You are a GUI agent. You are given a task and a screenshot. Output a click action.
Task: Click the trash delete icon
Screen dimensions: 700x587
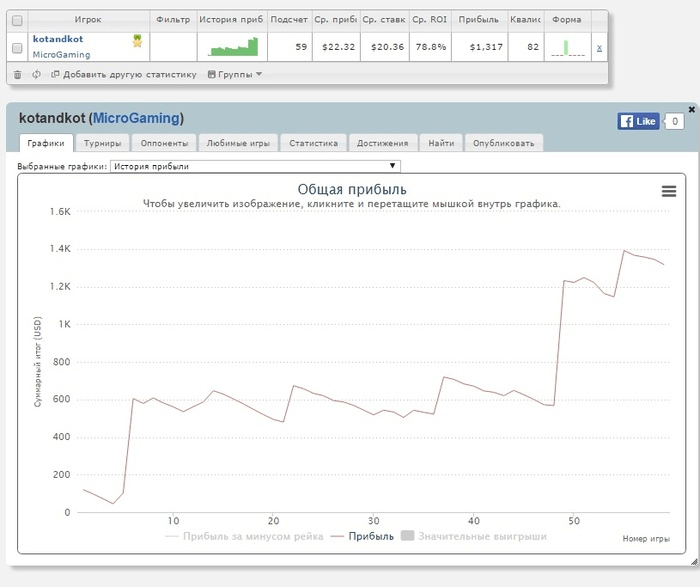pyautogui.click(x=17, y=74)
